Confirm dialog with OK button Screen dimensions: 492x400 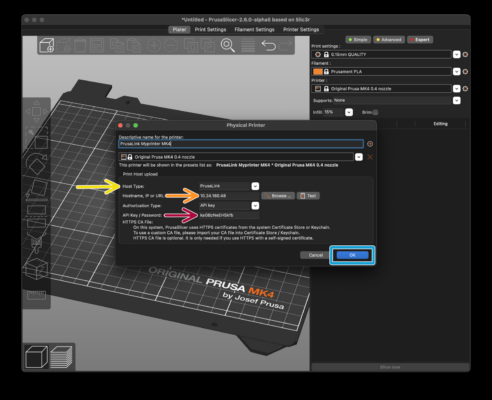[x=352, y=255]
